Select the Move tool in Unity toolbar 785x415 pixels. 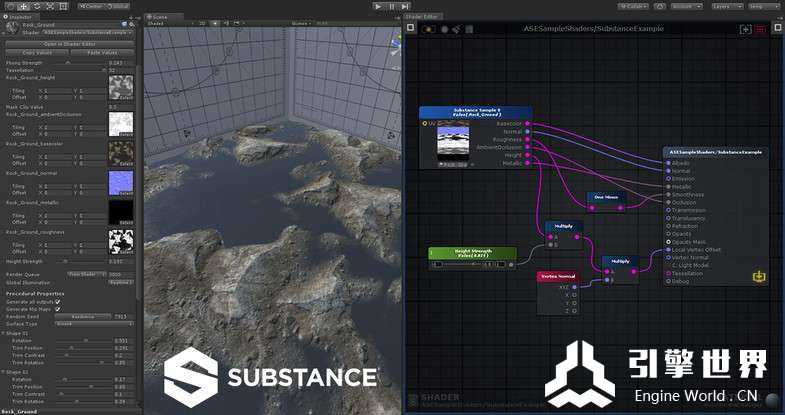tap(24, 7)
